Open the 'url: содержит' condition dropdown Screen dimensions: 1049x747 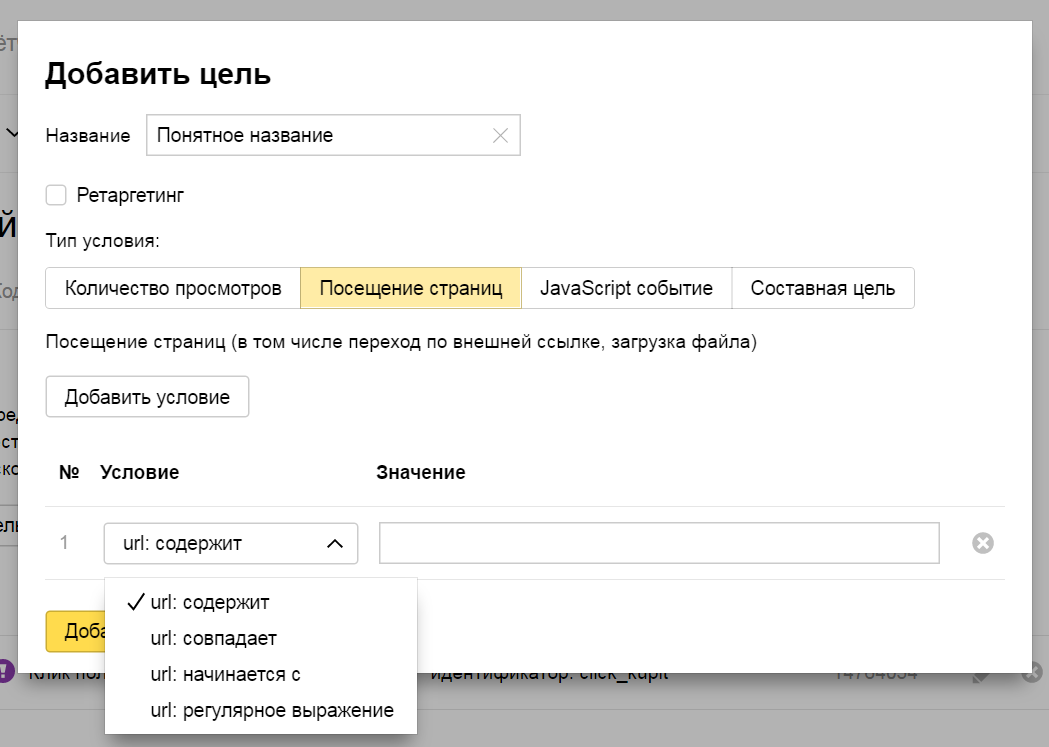pyautogui.click(x=230, y=543)
